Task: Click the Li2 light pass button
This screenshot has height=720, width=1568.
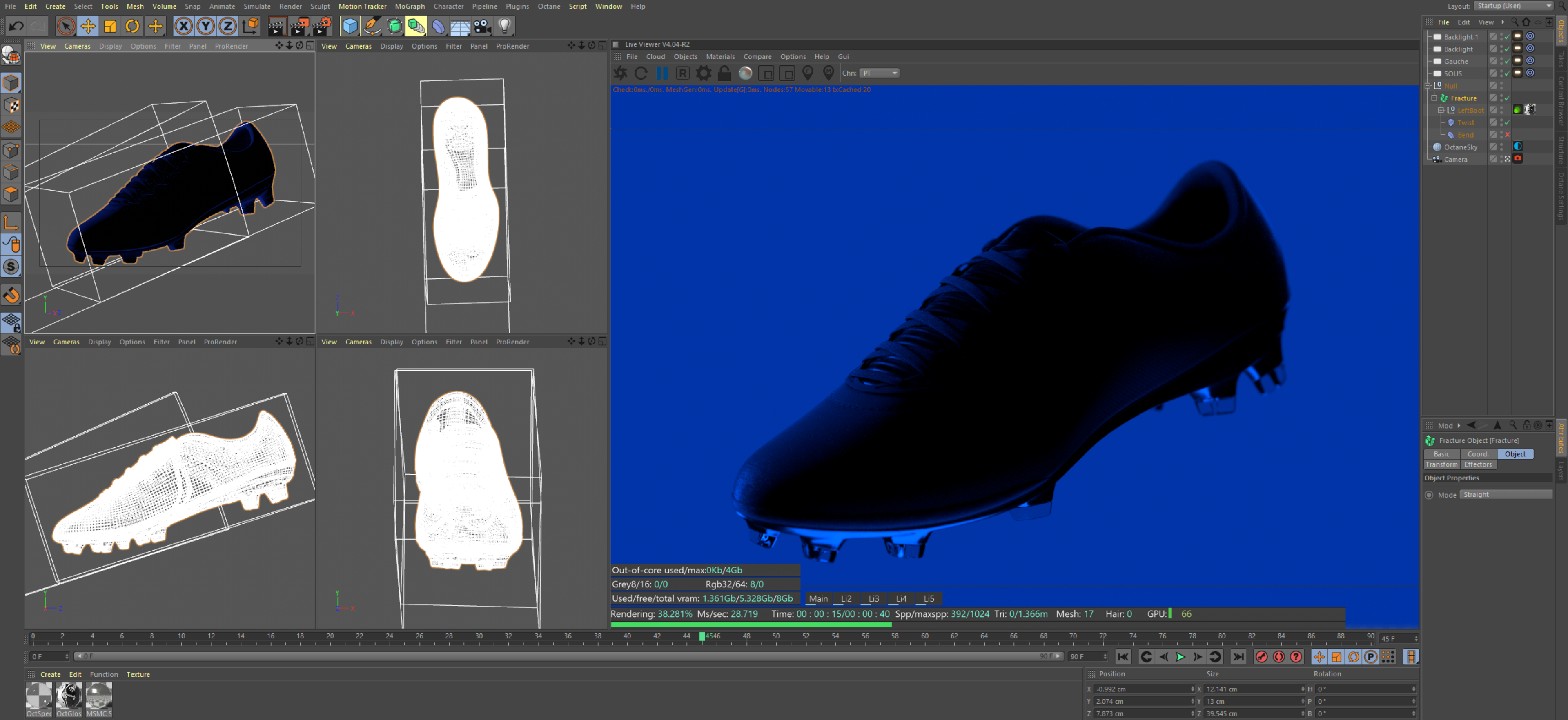Action: [846, 598]
